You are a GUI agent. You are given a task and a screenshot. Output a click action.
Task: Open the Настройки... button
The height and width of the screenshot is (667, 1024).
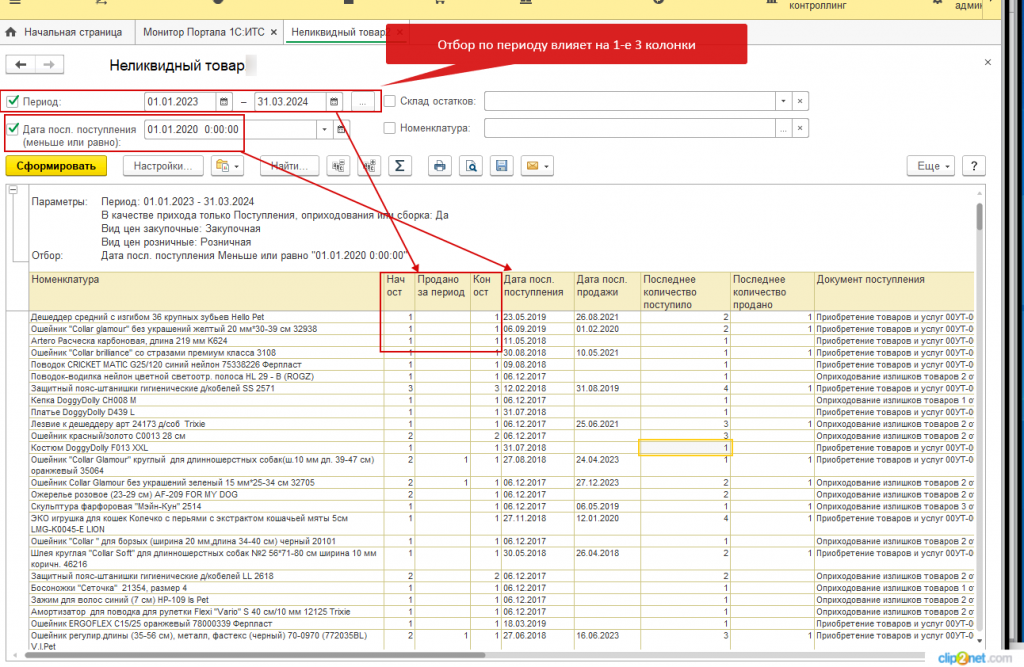coord(163,166)
